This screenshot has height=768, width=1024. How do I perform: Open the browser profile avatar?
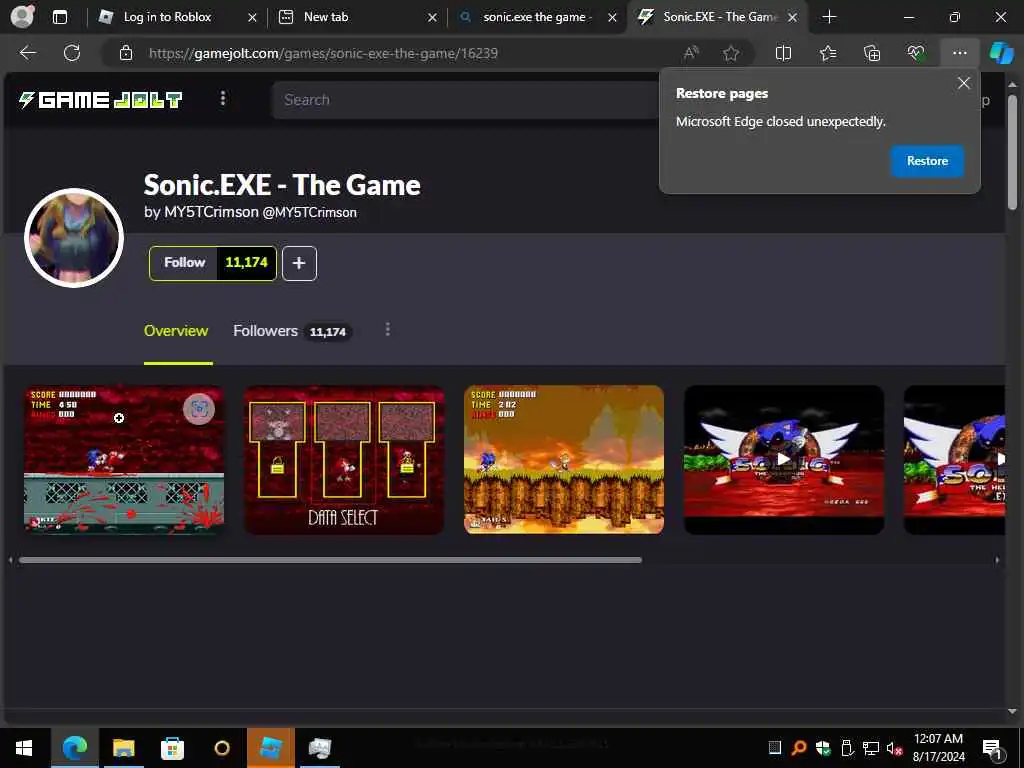click(x=23, y=16)
